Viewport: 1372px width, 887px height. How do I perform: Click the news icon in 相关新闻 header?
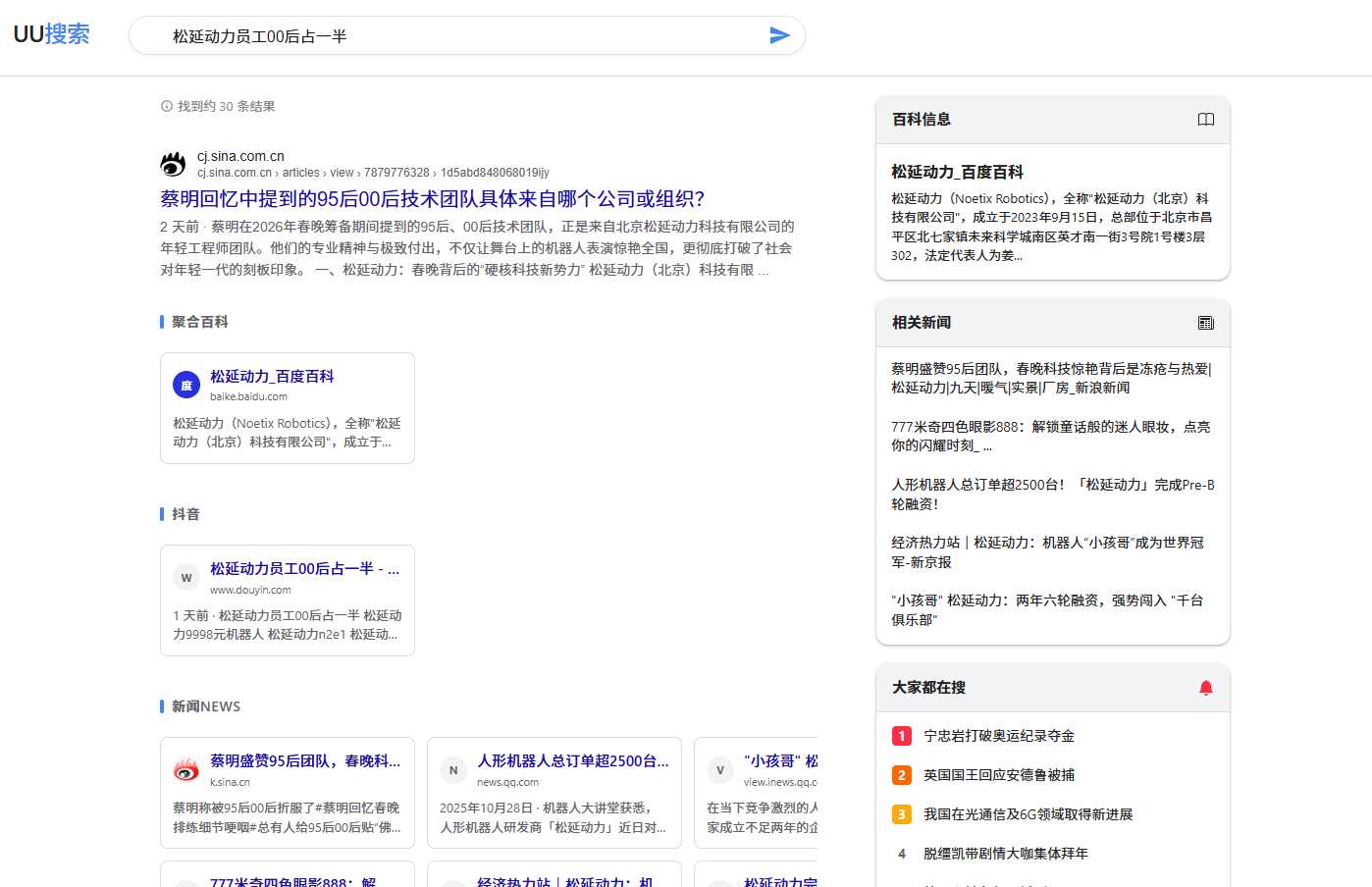pos(1205,323)
